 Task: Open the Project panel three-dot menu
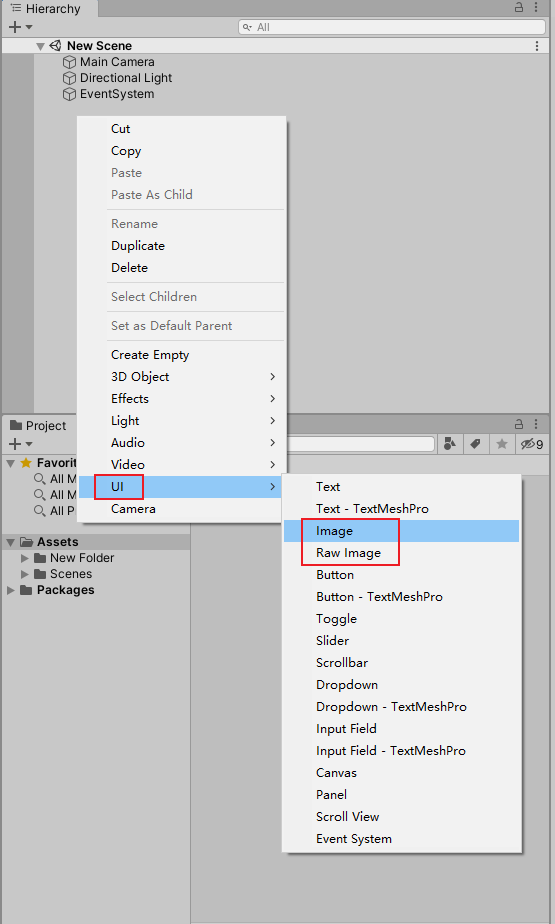536,424
